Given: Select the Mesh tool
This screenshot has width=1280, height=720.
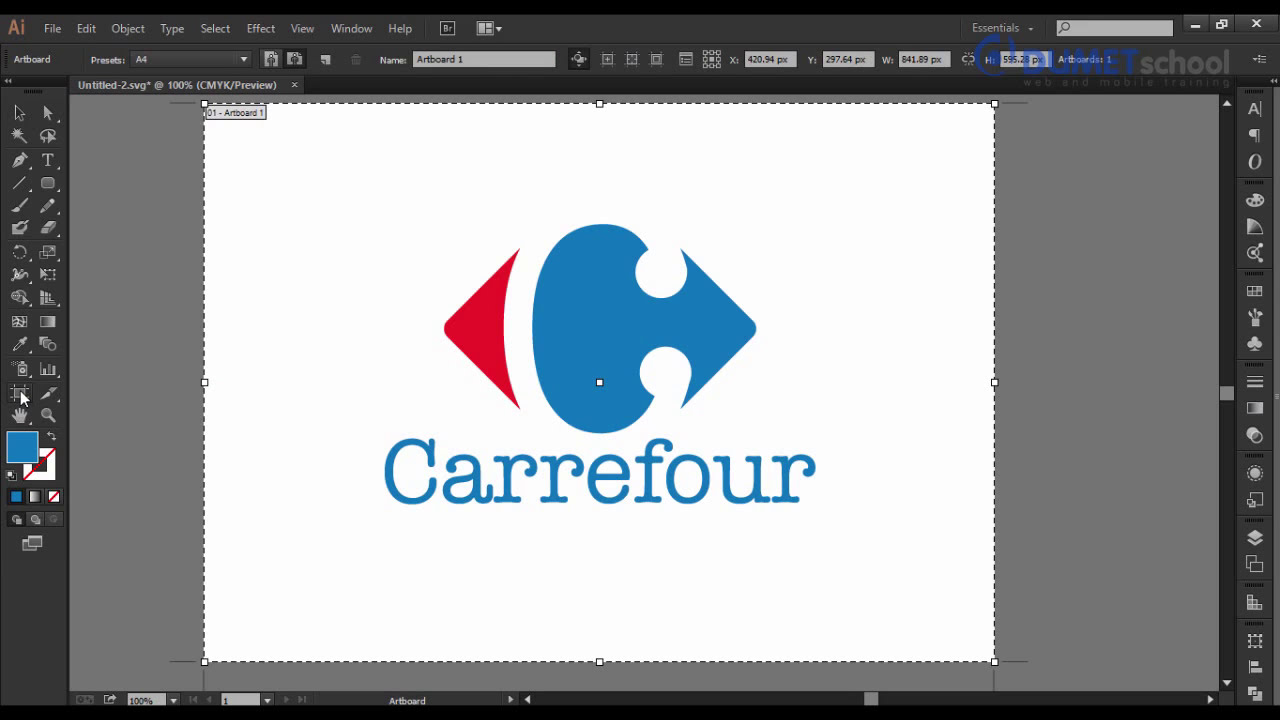Looking at the screenshot, I should pyautogui.click(x=19, y=322).
